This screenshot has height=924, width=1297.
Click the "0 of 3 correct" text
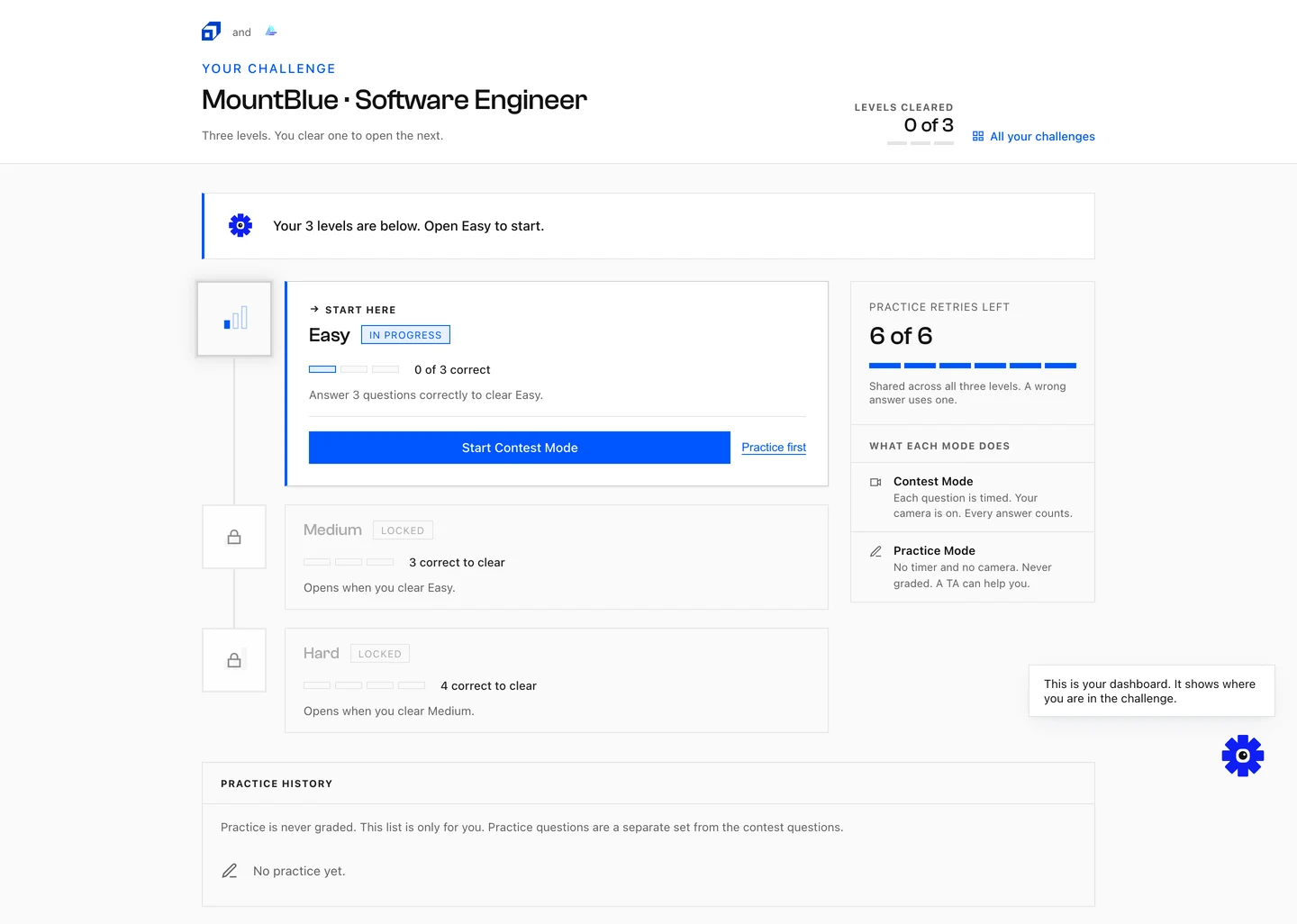tap(452, 369)
